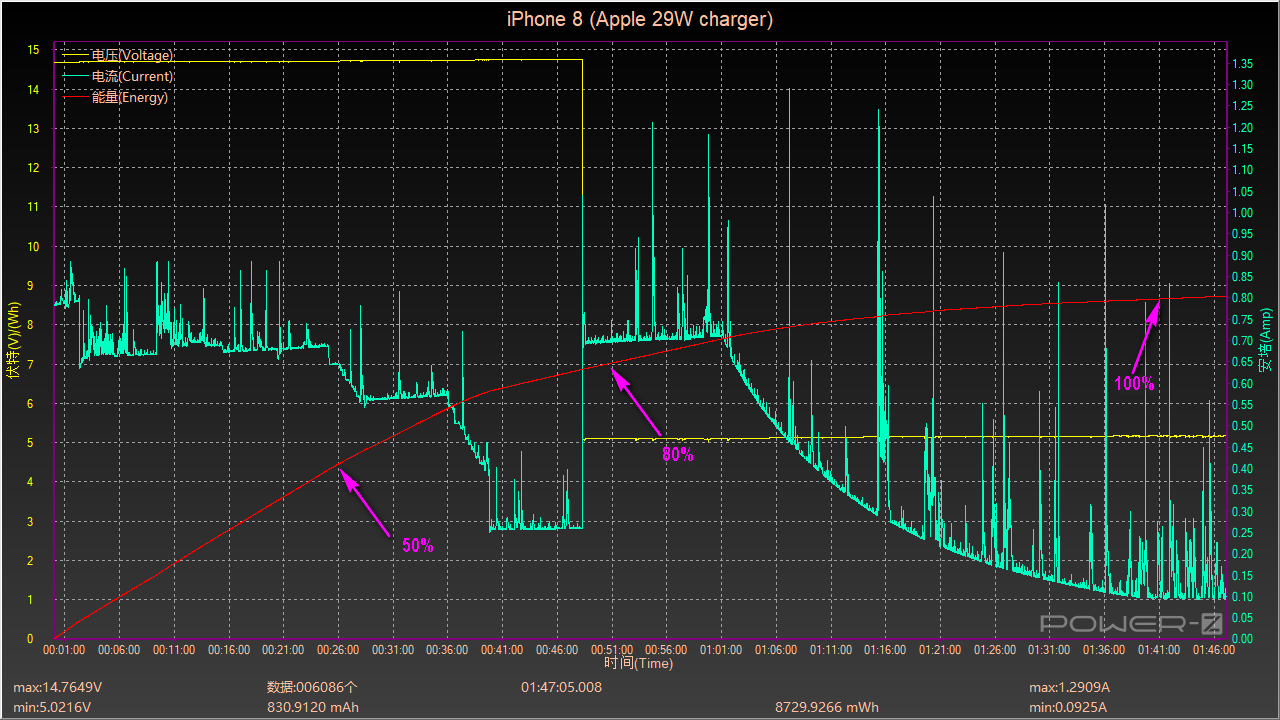Toggle the 能量(Energy) legend entry
The image size is (1280, 720).
pos(129,97)
